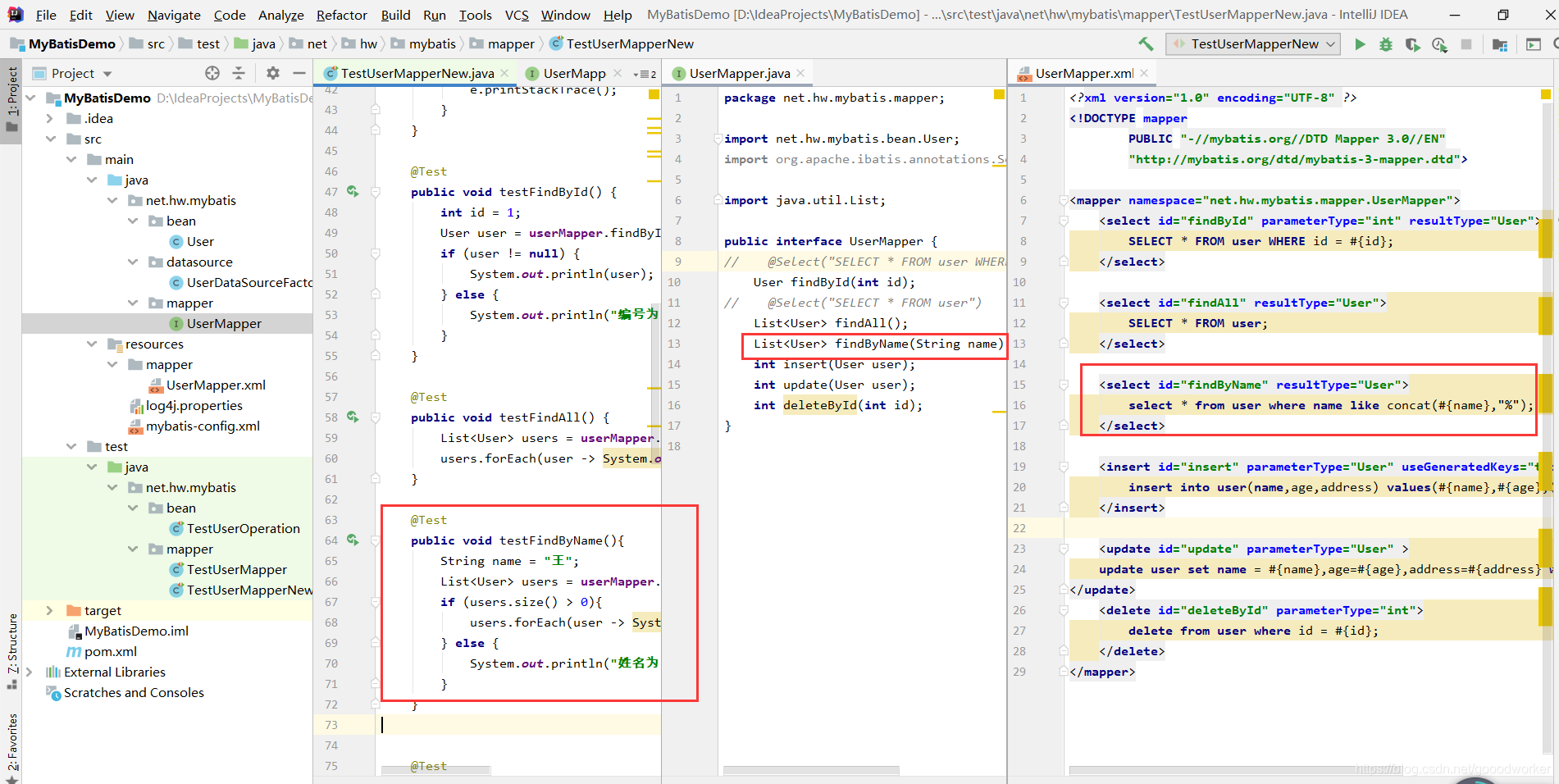Viewport: 1559px width, 784px height.
Task: Switch to TestUserMapperNew.java editor tab
Action: (417, 73)
